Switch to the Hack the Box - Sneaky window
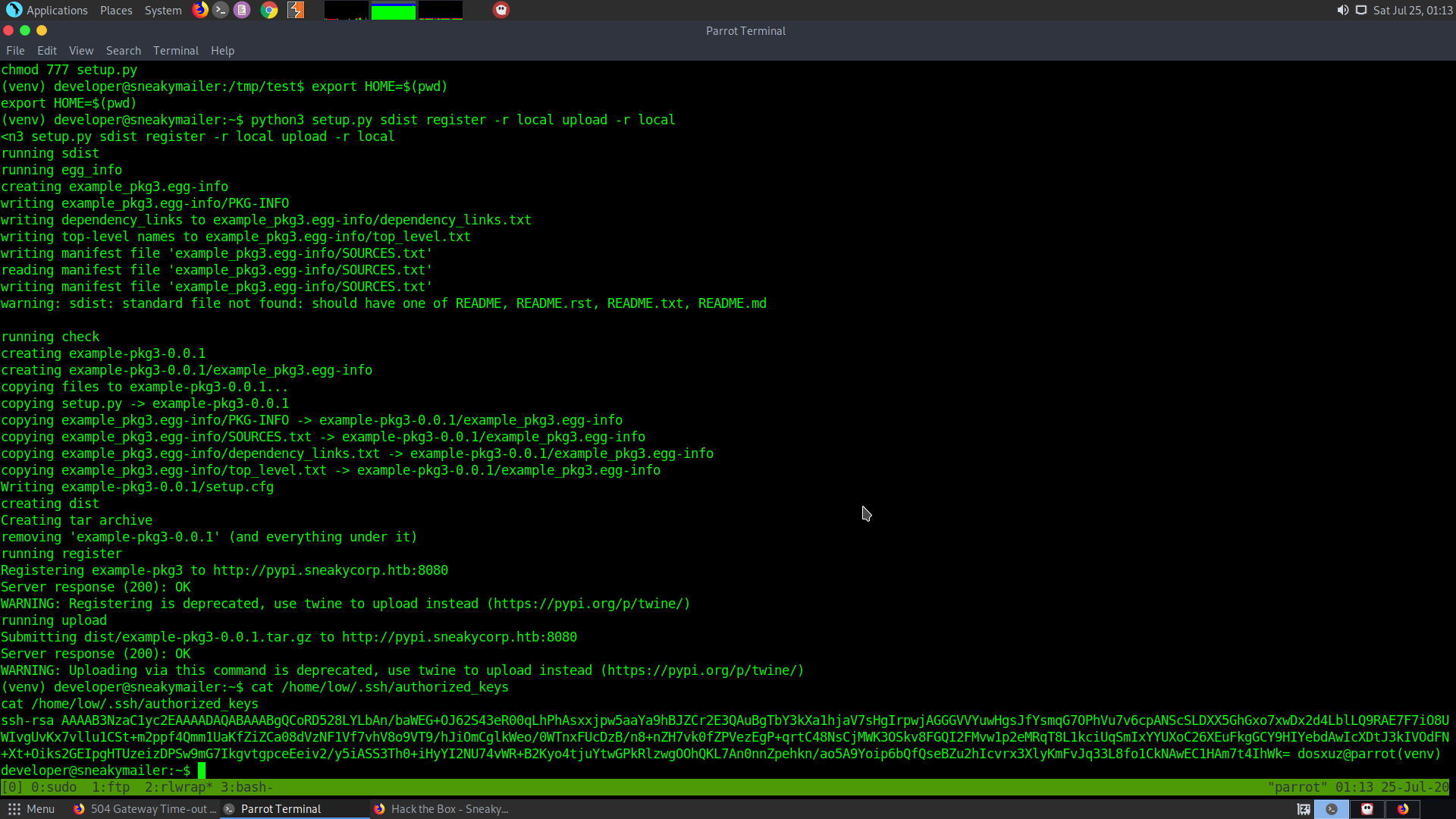This screenshot has height=819, width=1456. click(441, 809)
